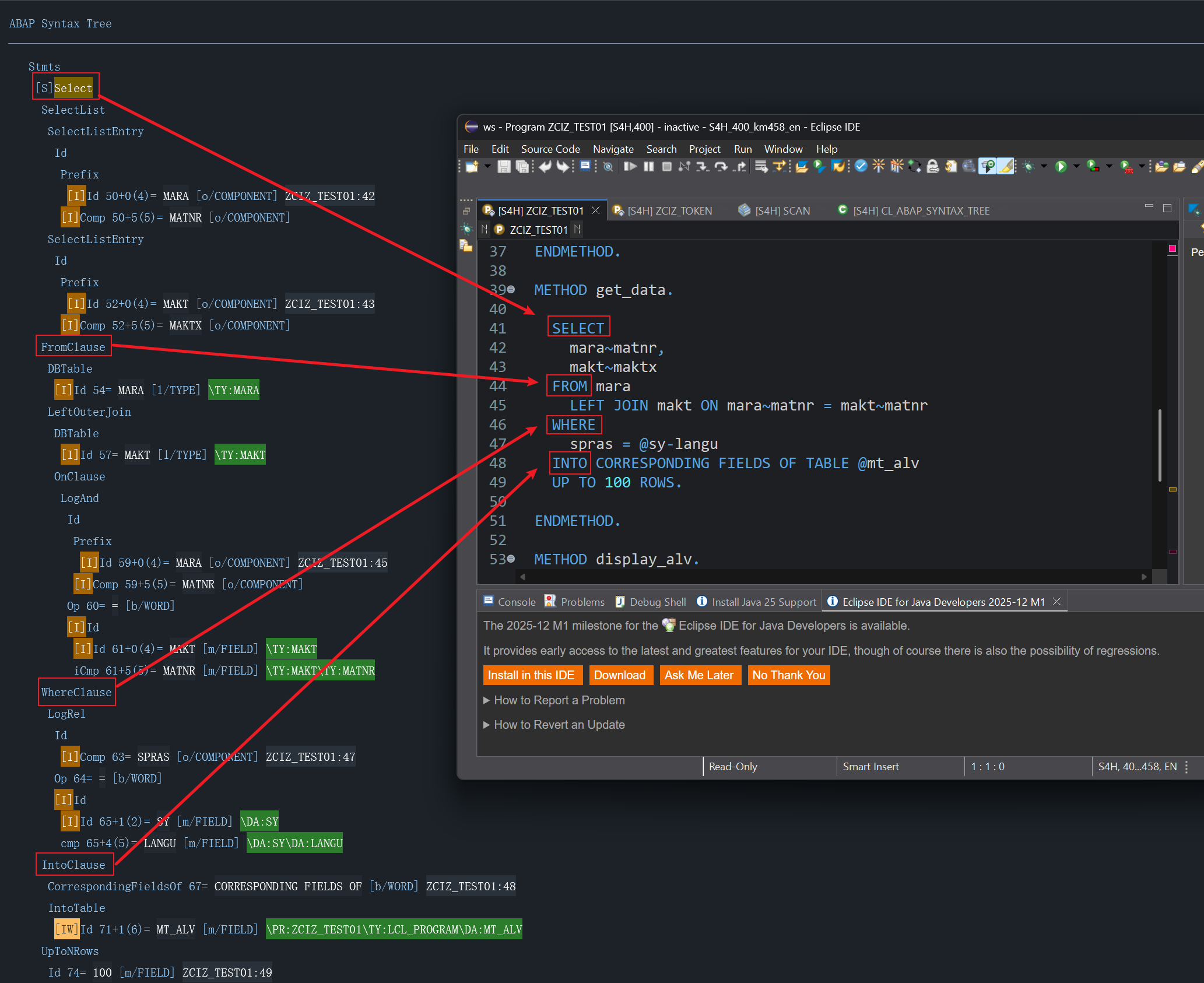Click Install in this IDE button
The width and height of the screenshot is (1204, 983).
(x=531, y=675)
